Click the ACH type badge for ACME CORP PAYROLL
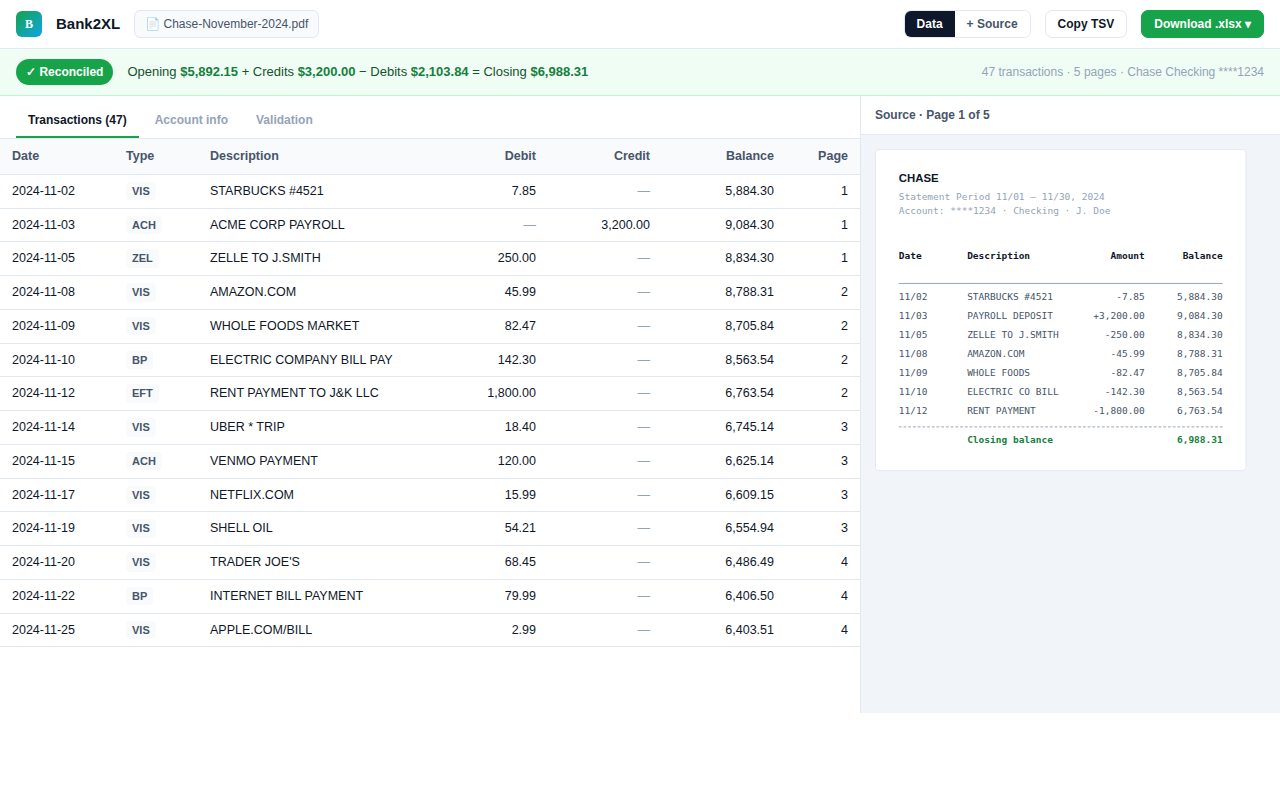1280x800 pixels. (144, 225)
